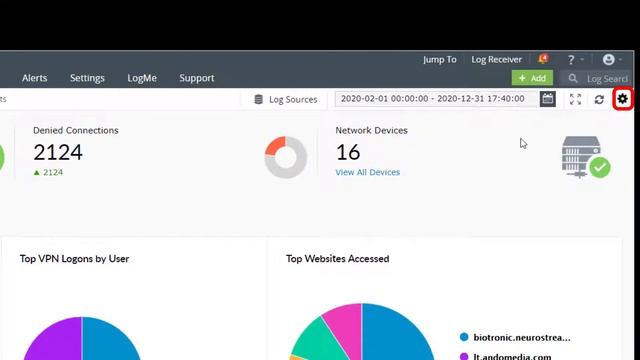The width and height of the screenshot is (640, 360).
Task: Click the Network Devices count 16
Action: tap(348, 152)
